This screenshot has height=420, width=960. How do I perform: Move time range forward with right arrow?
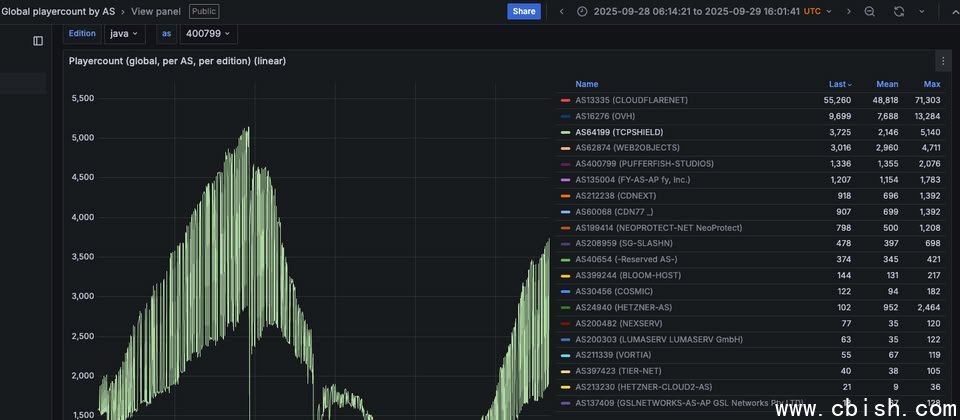pos(849,11)
